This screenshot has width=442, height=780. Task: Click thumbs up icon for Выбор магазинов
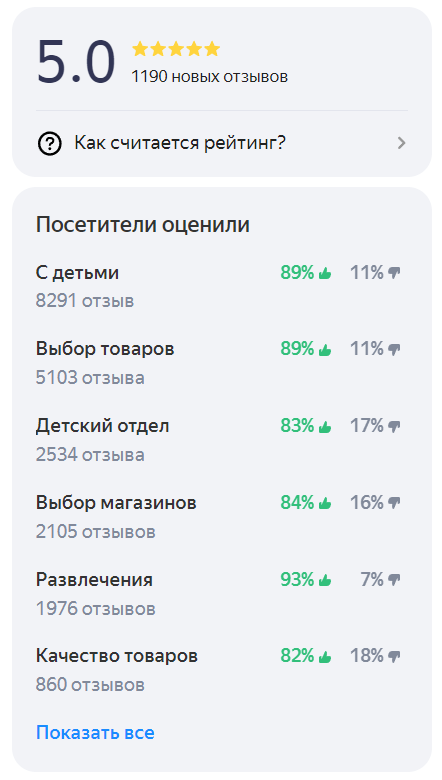click(x=325, y=503)
